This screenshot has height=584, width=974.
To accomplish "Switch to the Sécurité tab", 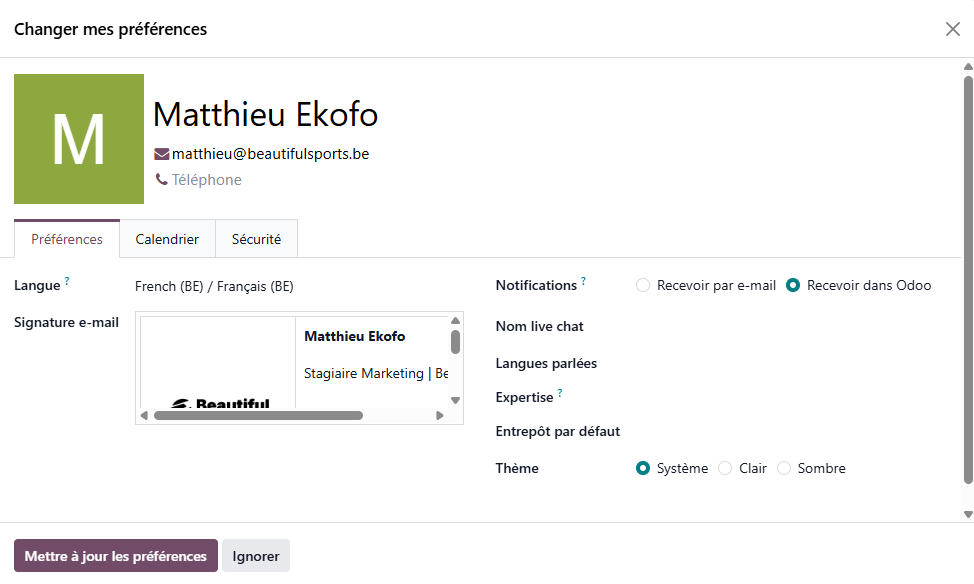I will coord(256,239).
